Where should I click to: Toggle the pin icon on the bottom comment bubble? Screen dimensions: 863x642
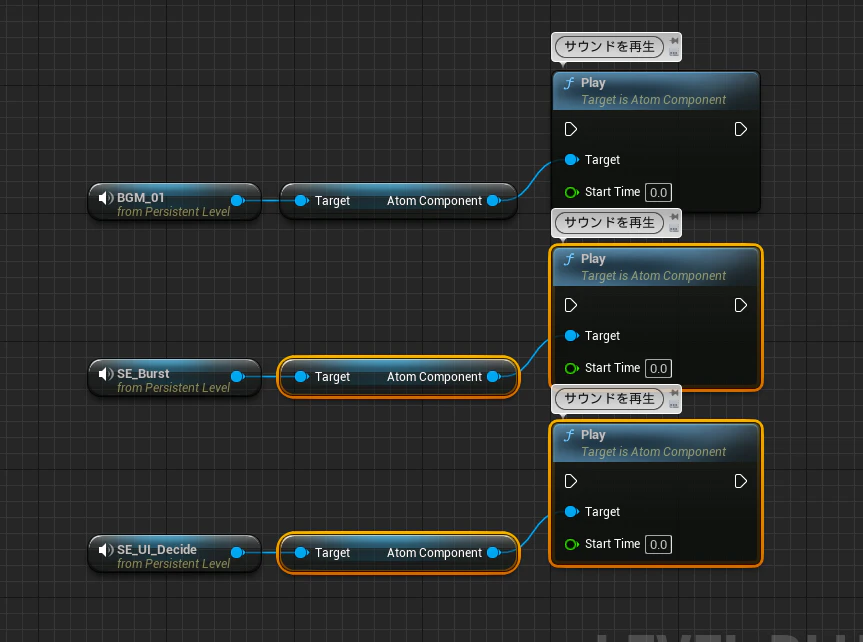[x=674, y=393]
